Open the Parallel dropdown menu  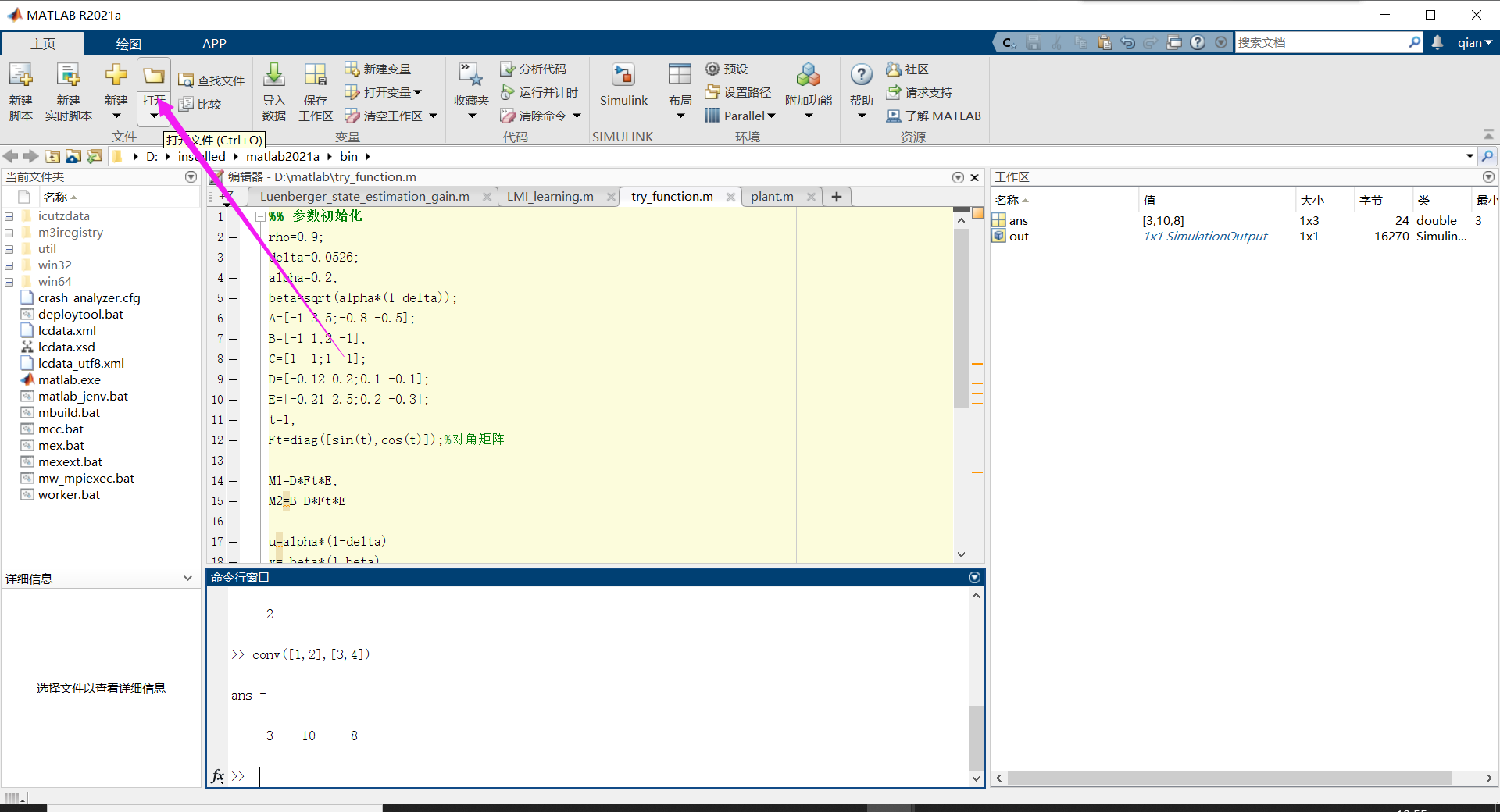[x=740, y=116]
